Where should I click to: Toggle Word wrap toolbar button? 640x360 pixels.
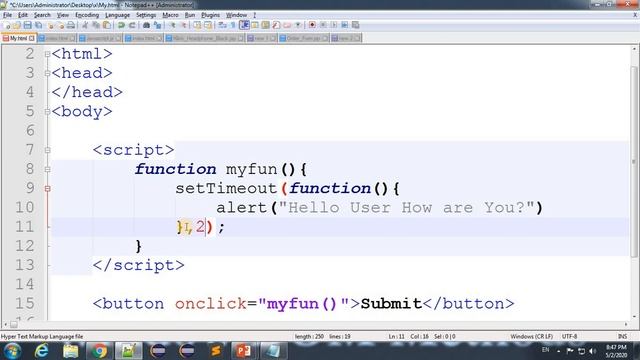tap(221, 25)
